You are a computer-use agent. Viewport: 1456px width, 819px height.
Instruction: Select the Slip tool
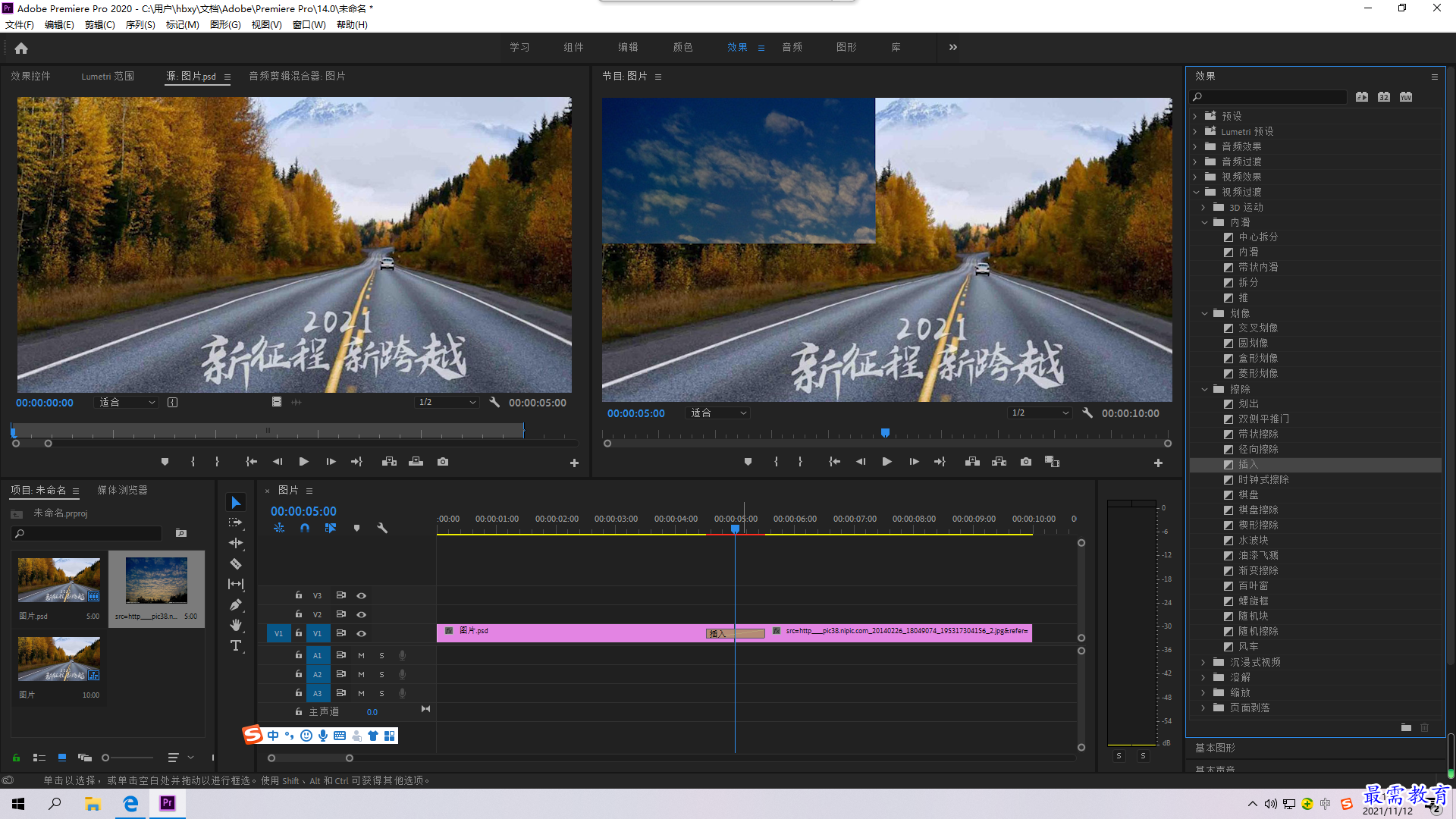(x=236, y=584)
